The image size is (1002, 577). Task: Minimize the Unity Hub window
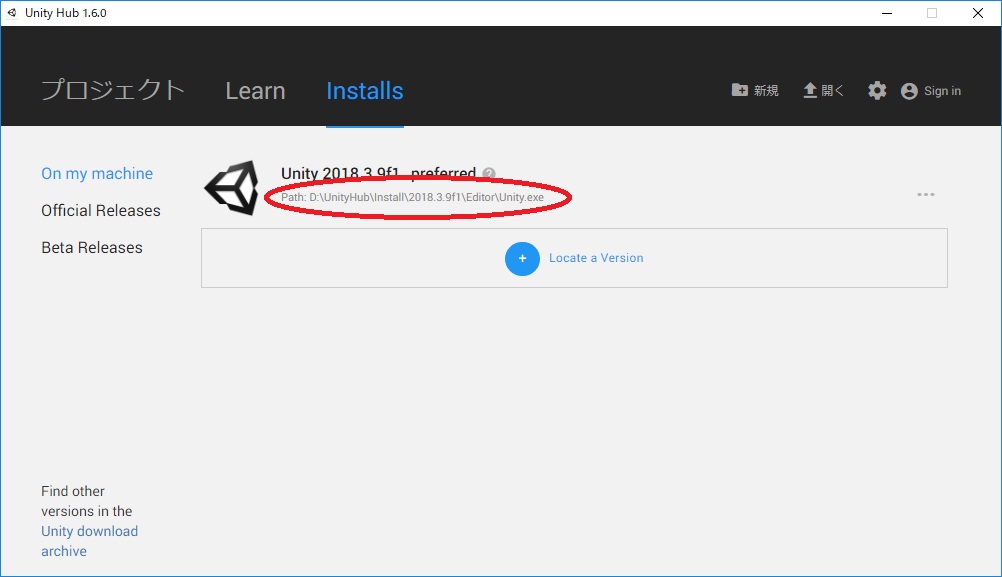click(x=887, y=13)
